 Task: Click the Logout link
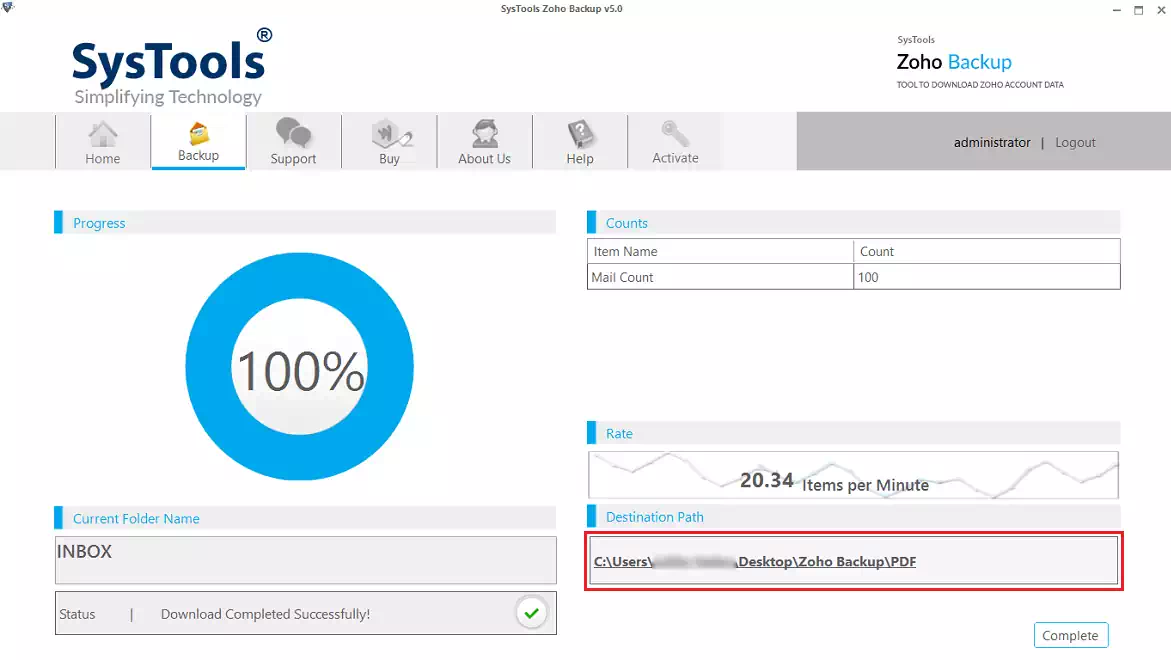click(x=1075, y=142)
